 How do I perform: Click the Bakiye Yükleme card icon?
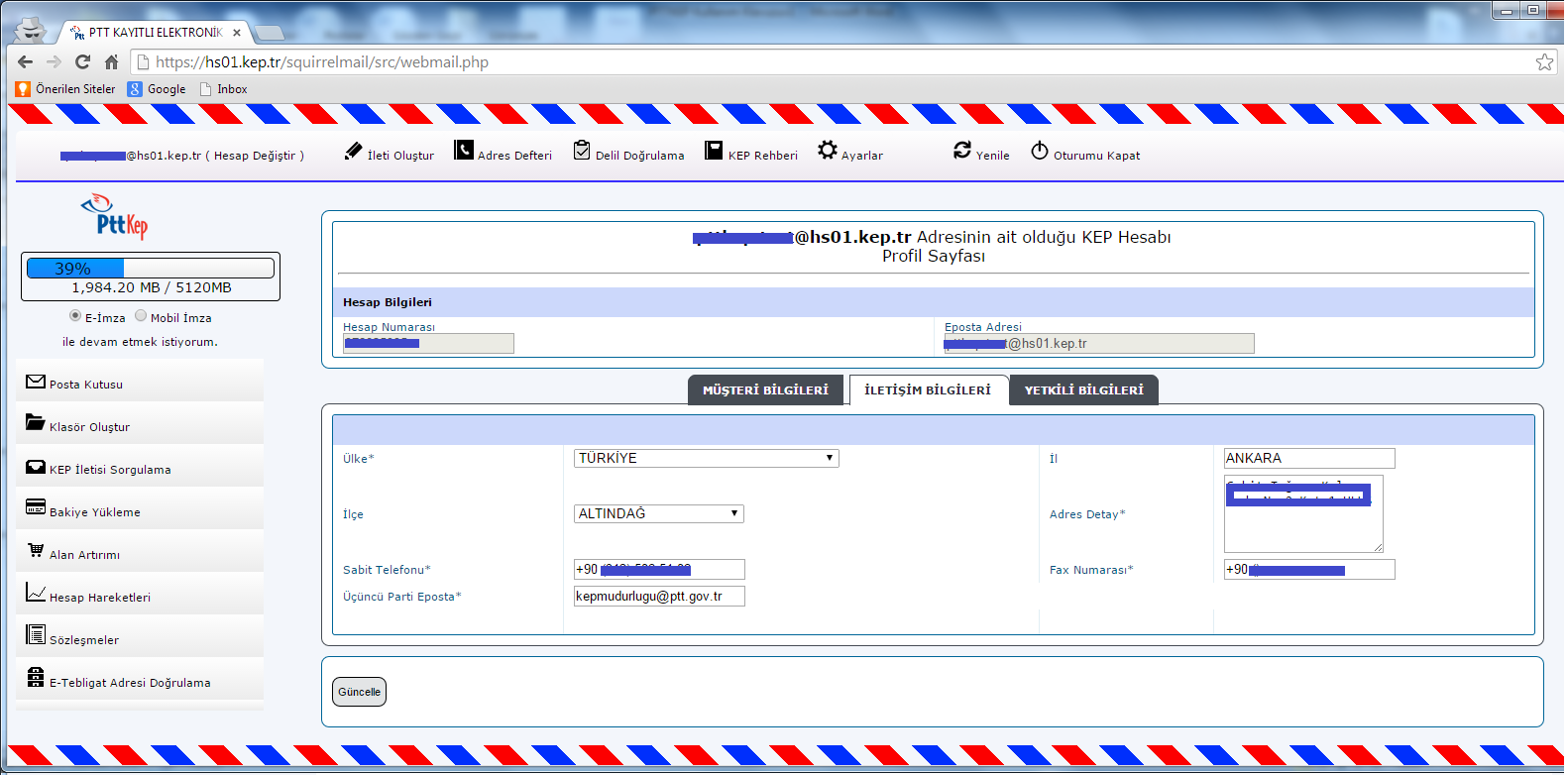pos(36,507)
